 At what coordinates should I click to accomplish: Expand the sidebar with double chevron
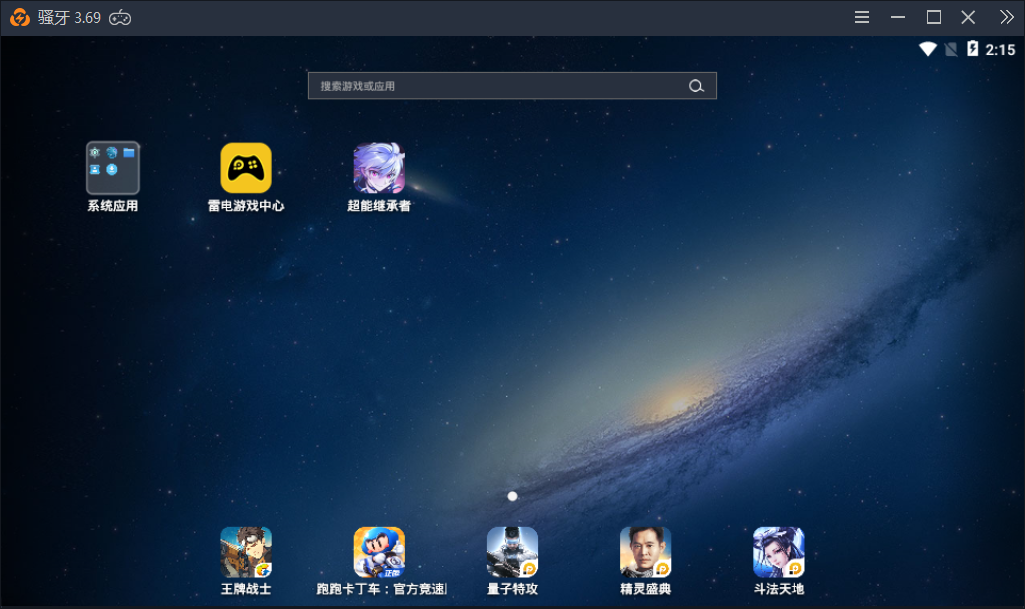[x=1006, y=17]
